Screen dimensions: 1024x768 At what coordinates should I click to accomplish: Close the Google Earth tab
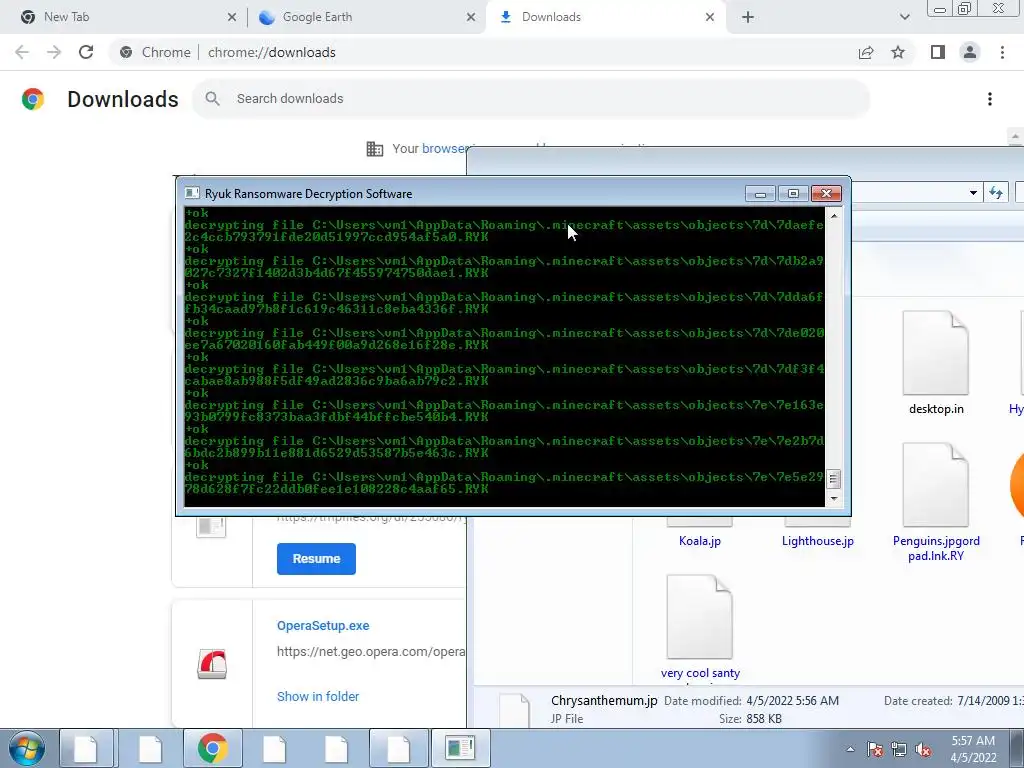471,18
